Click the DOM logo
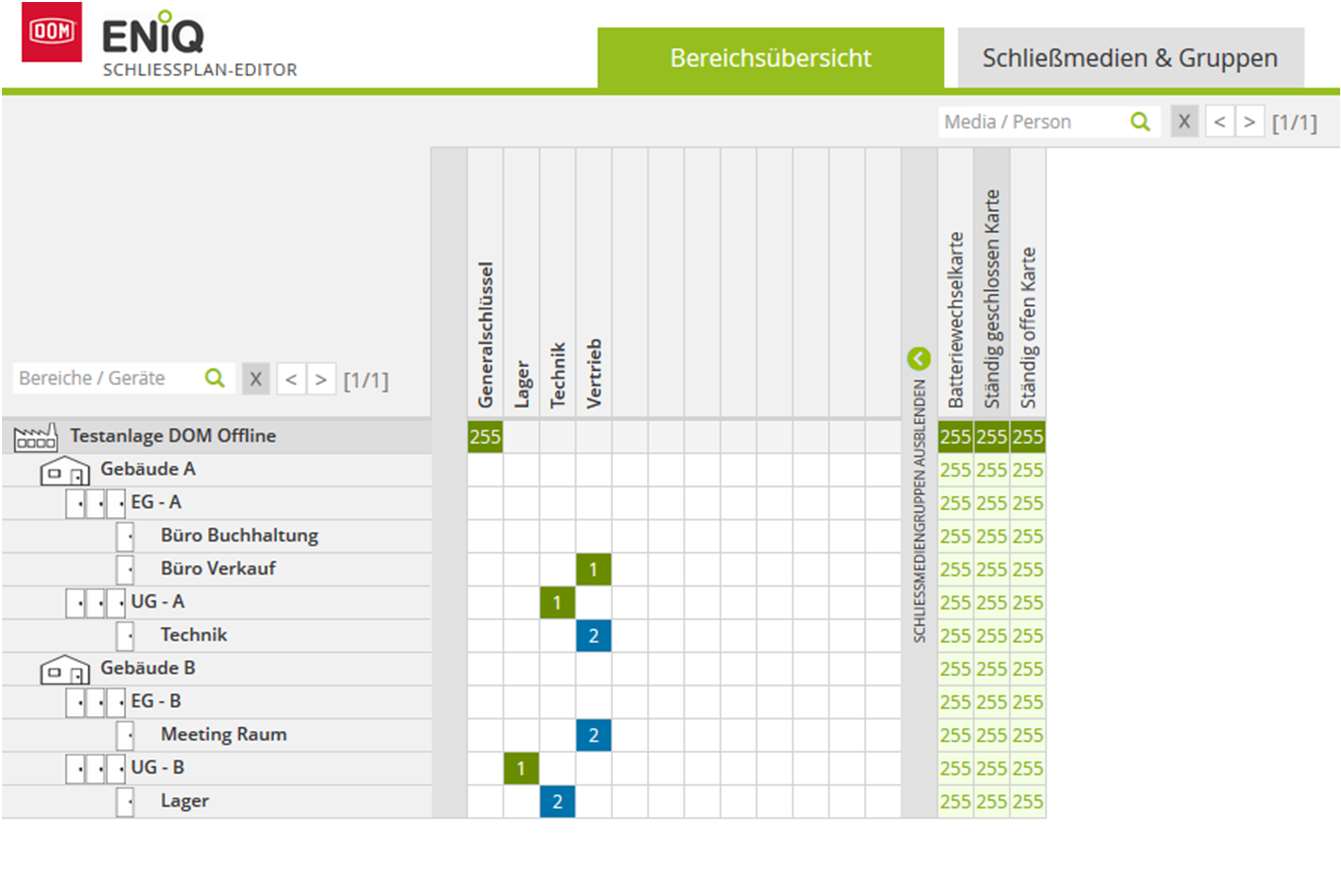1341x891 pixels. click(x=52, y=32)
